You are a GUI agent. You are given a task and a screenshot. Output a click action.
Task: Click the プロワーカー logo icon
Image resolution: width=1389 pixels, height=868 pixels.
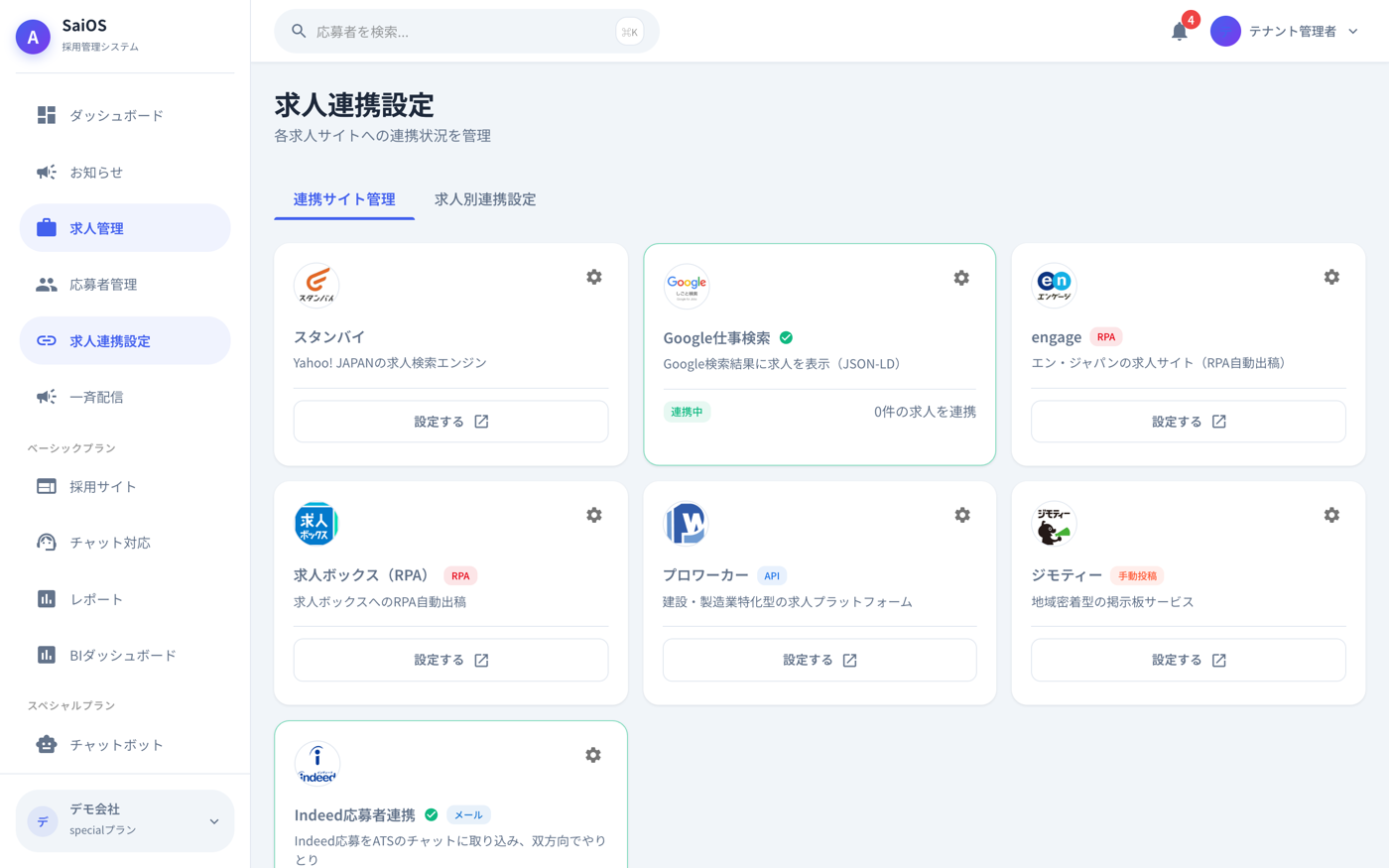[686, 524]
